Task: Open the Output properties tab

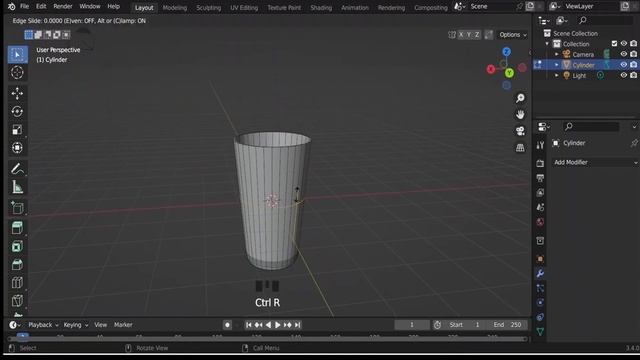Action: click(x=540, y=178)
